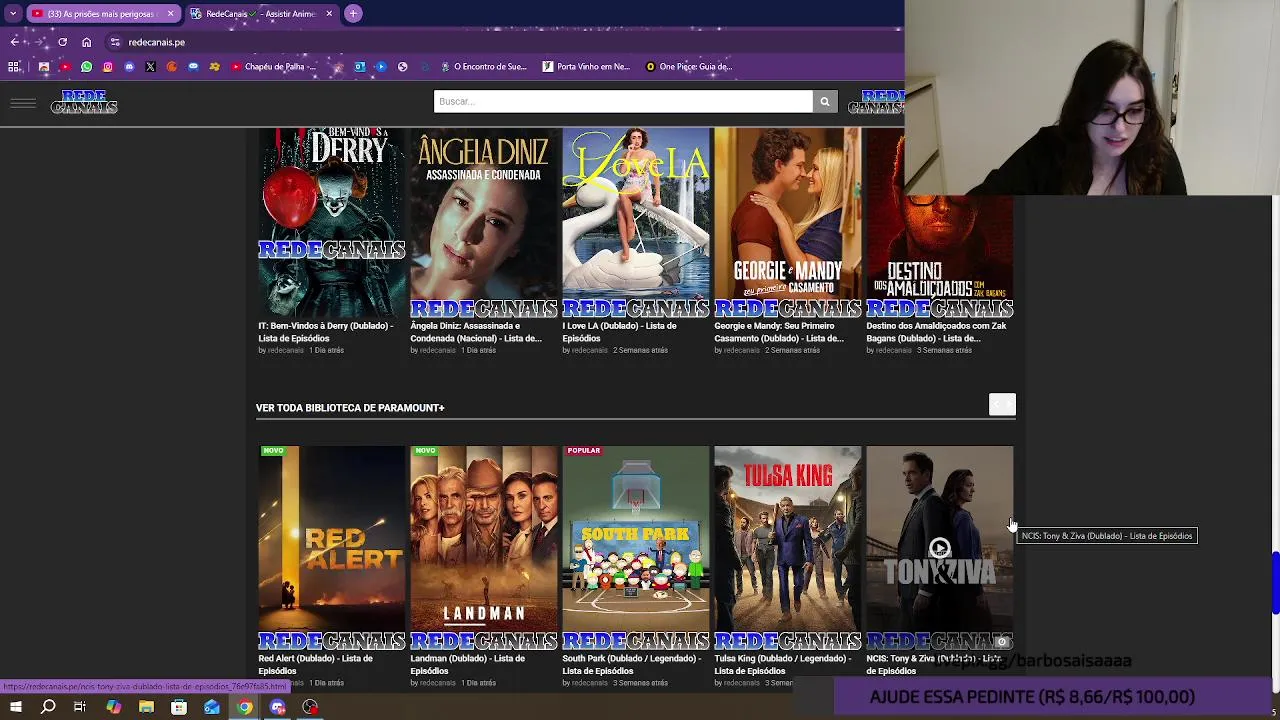
Task: Open Microsoft Store from the taskbar
Action: tap(179, 707)
